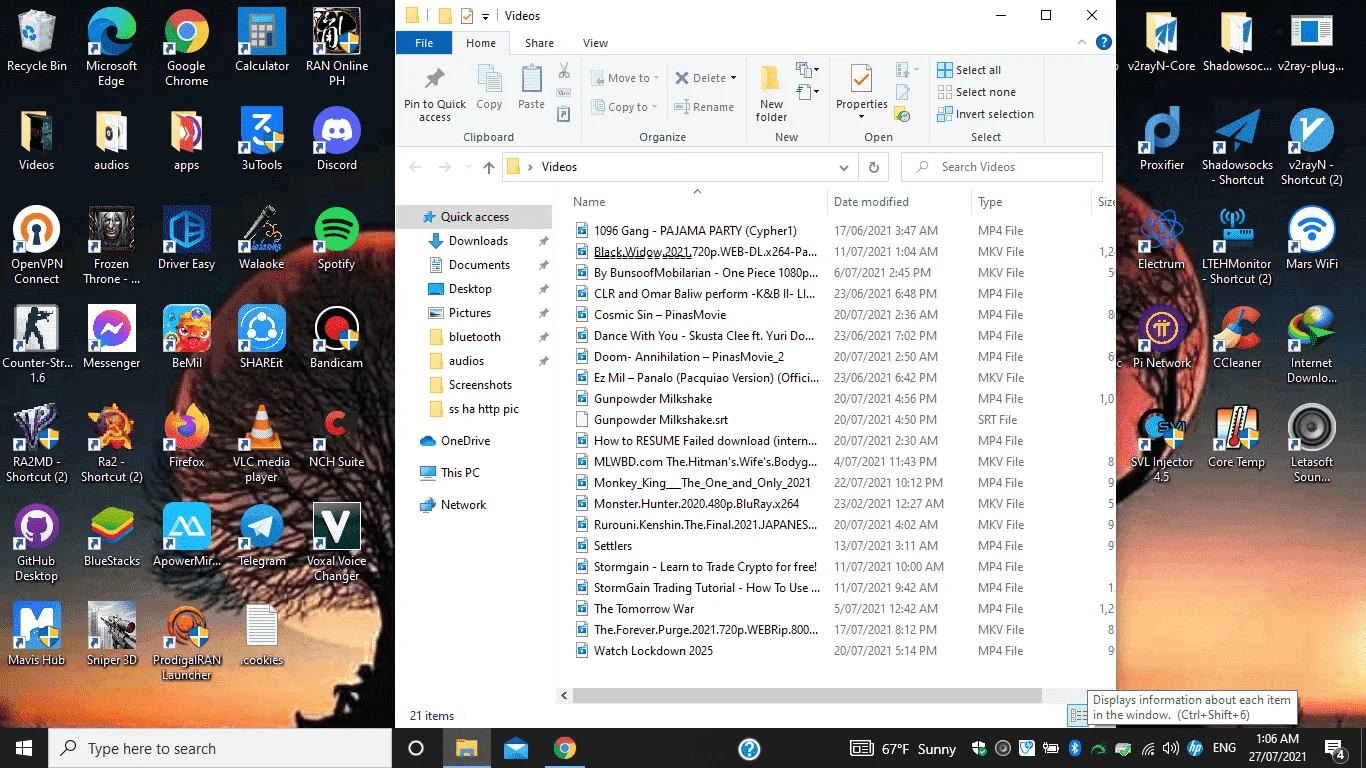Click the Rename button in Organize group
1366x768 pixels.
(703, 107)
